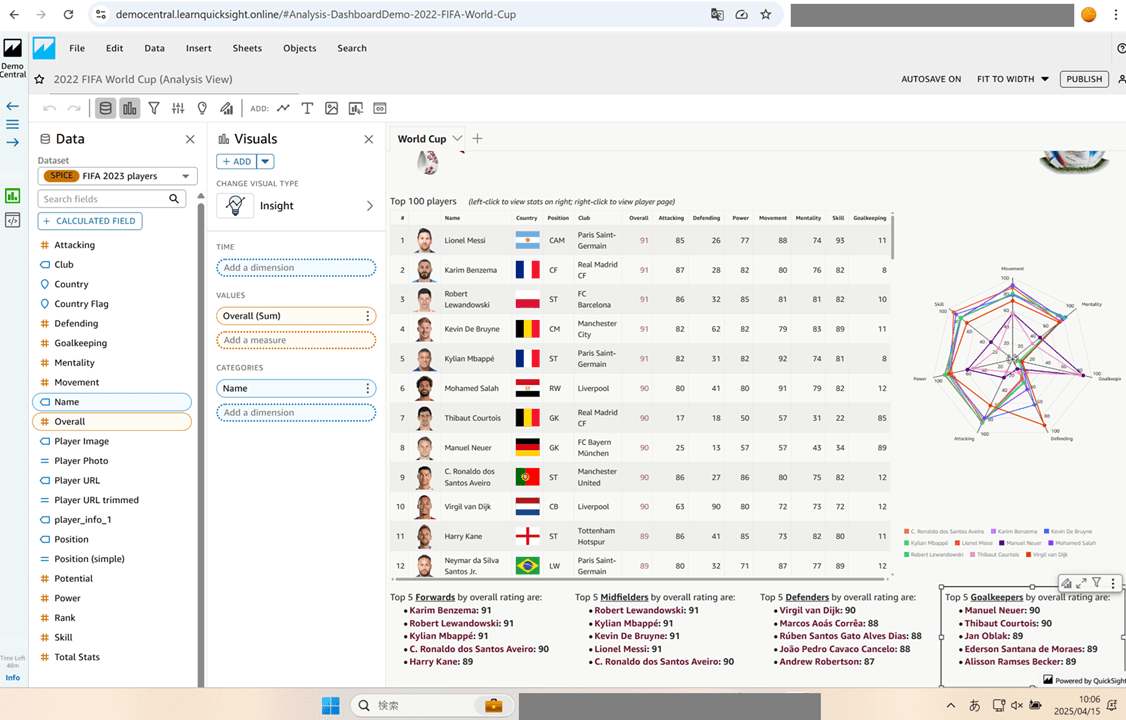Open the Sheets menu
This screenshot has height=720, width=1126.
tap(247, 48)
